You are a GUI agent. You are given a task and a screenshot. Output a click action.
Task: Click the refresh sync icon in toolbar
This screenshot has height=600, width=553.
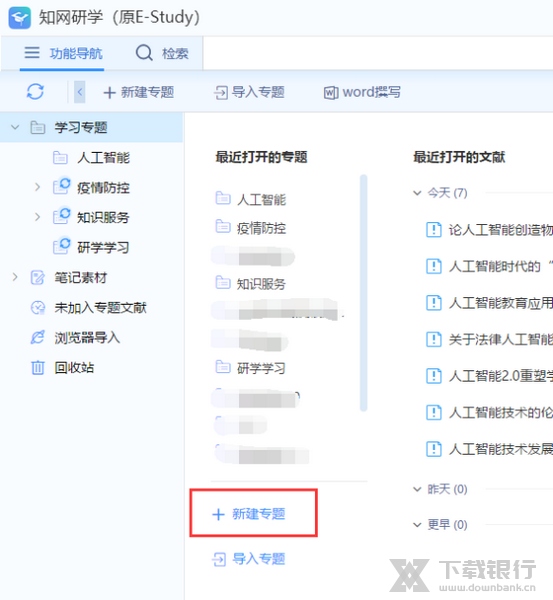[x=35, y=92]
